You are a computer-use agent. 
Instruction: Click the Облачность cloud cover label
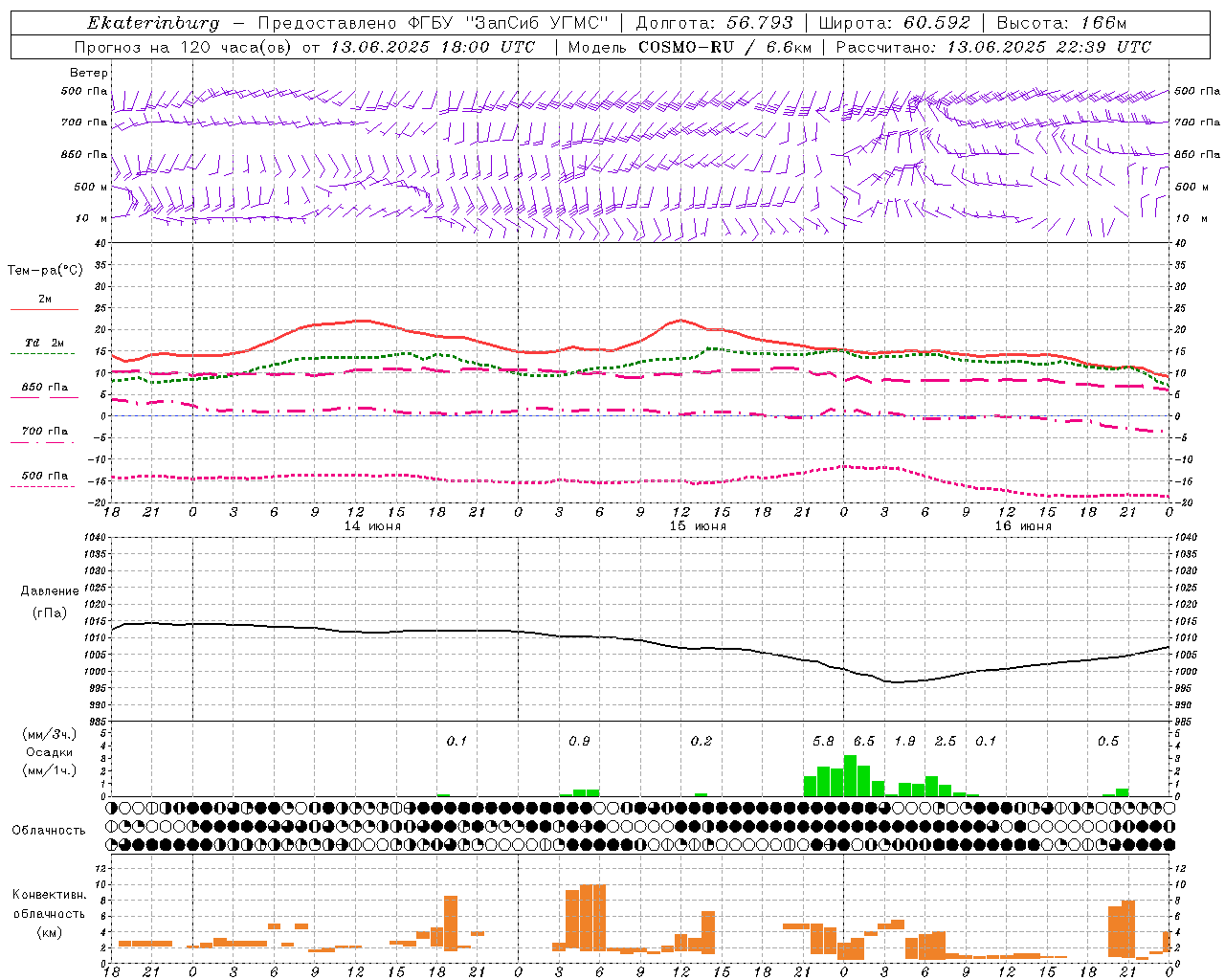click(49, 831)
